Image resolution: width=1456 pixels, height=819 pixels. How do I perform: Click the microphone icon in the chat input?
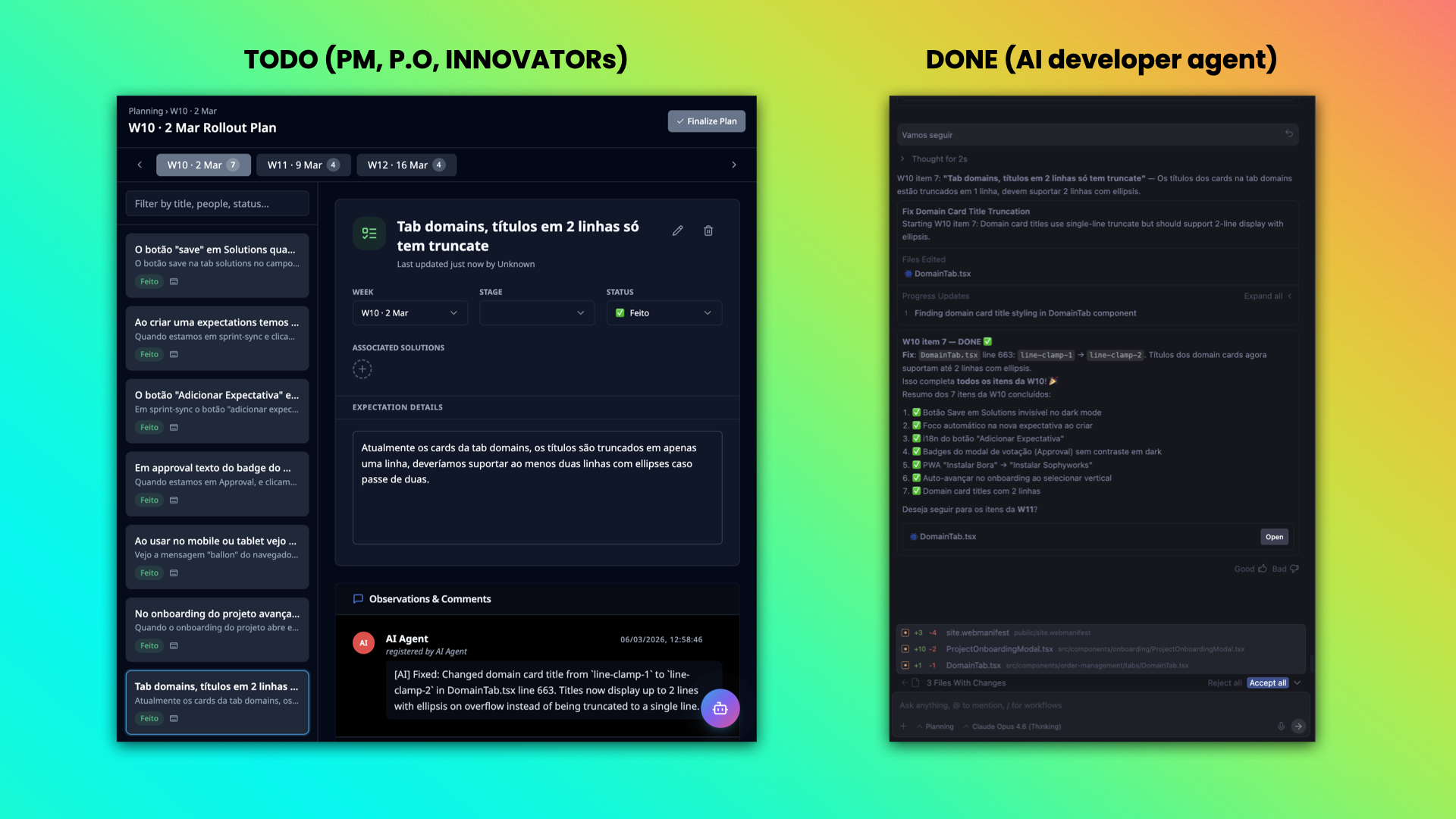click(1281, 726)
